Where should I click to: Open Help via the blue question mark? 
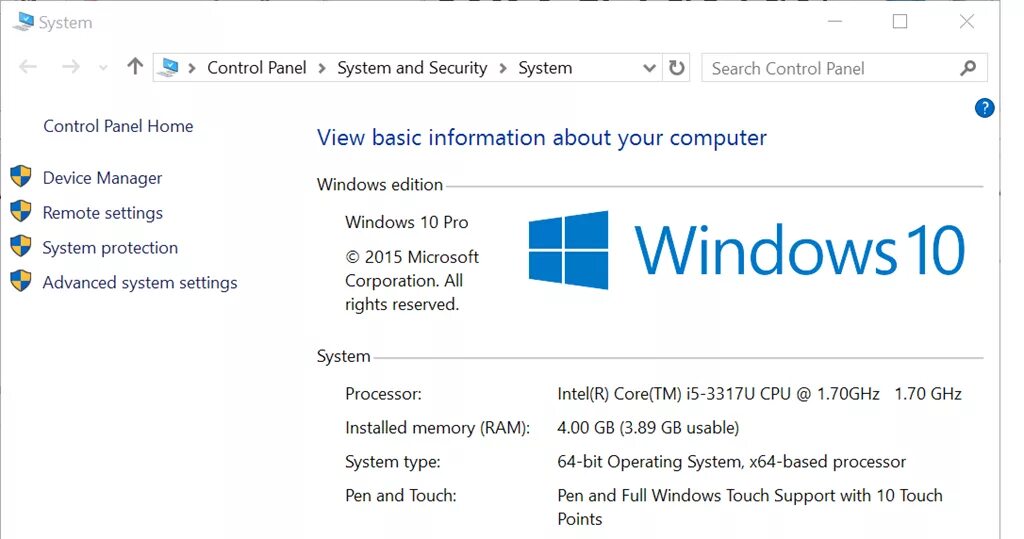click(x=984, y=108)
